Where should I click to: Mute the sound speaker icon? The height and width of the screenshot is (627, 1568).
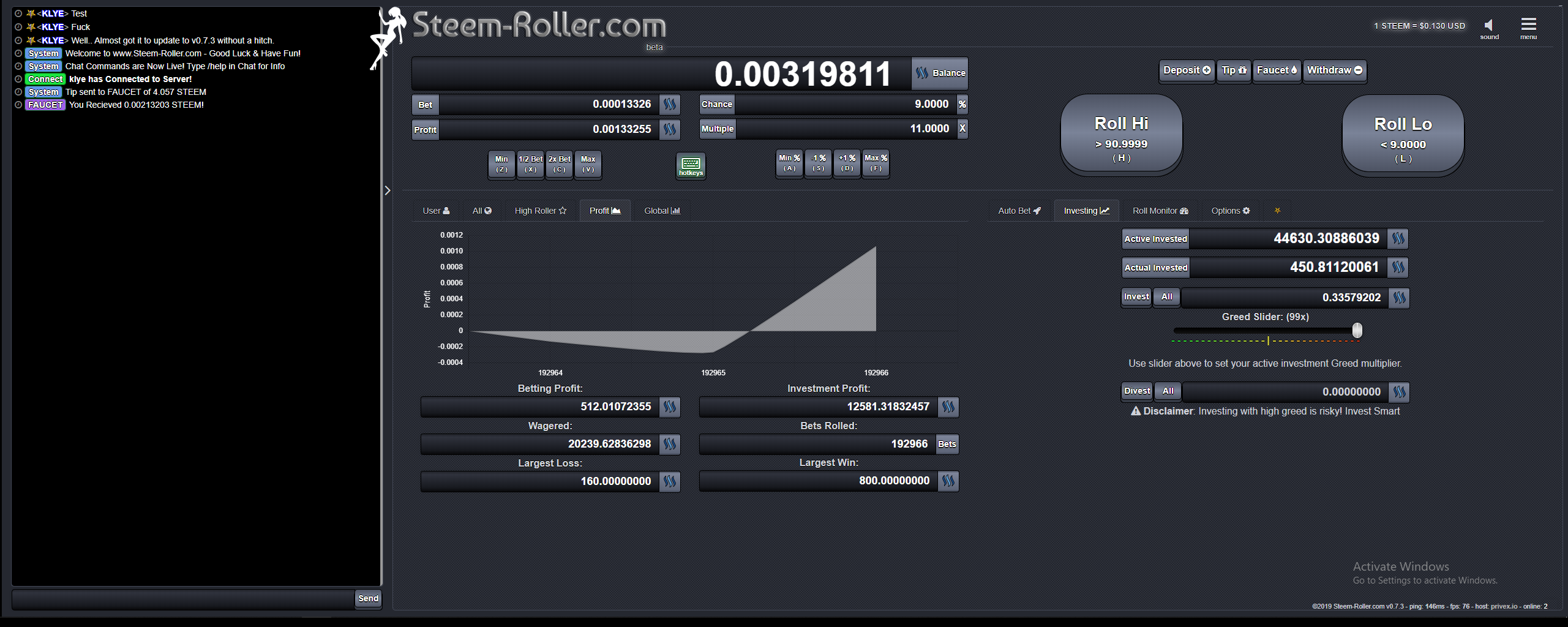[x=1489, y=25]
